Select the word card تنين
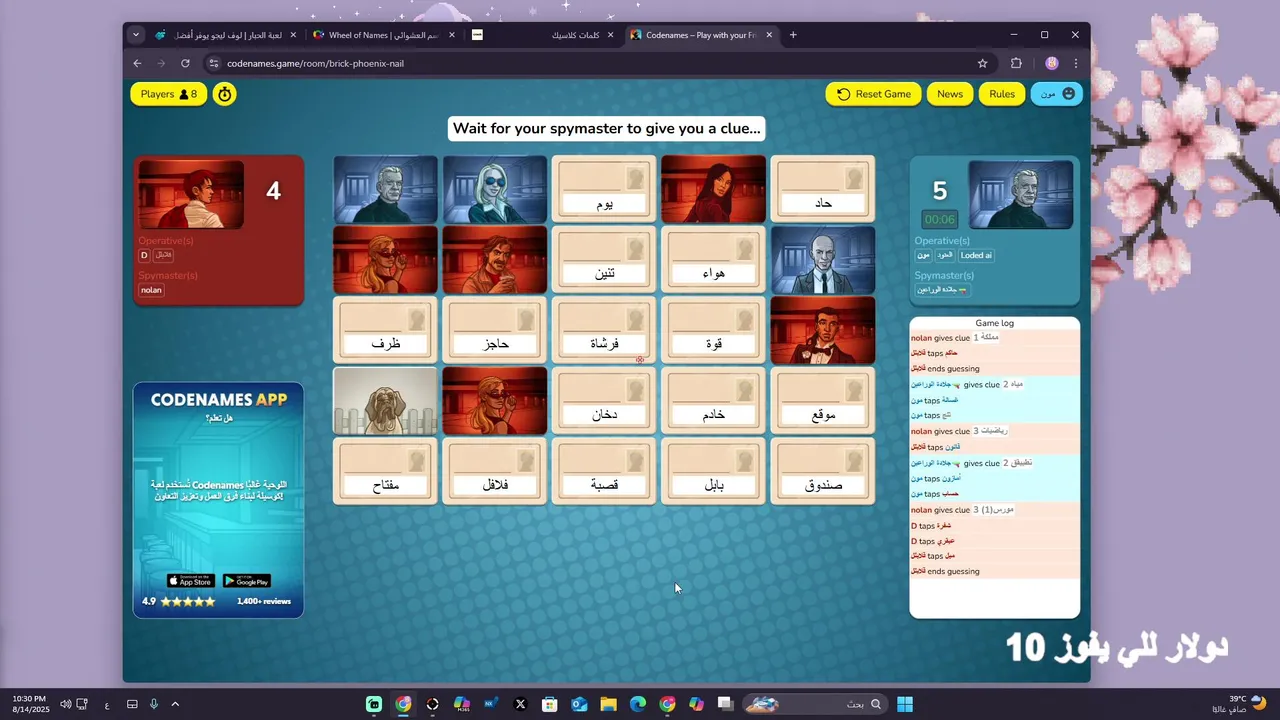 point(604,259)
